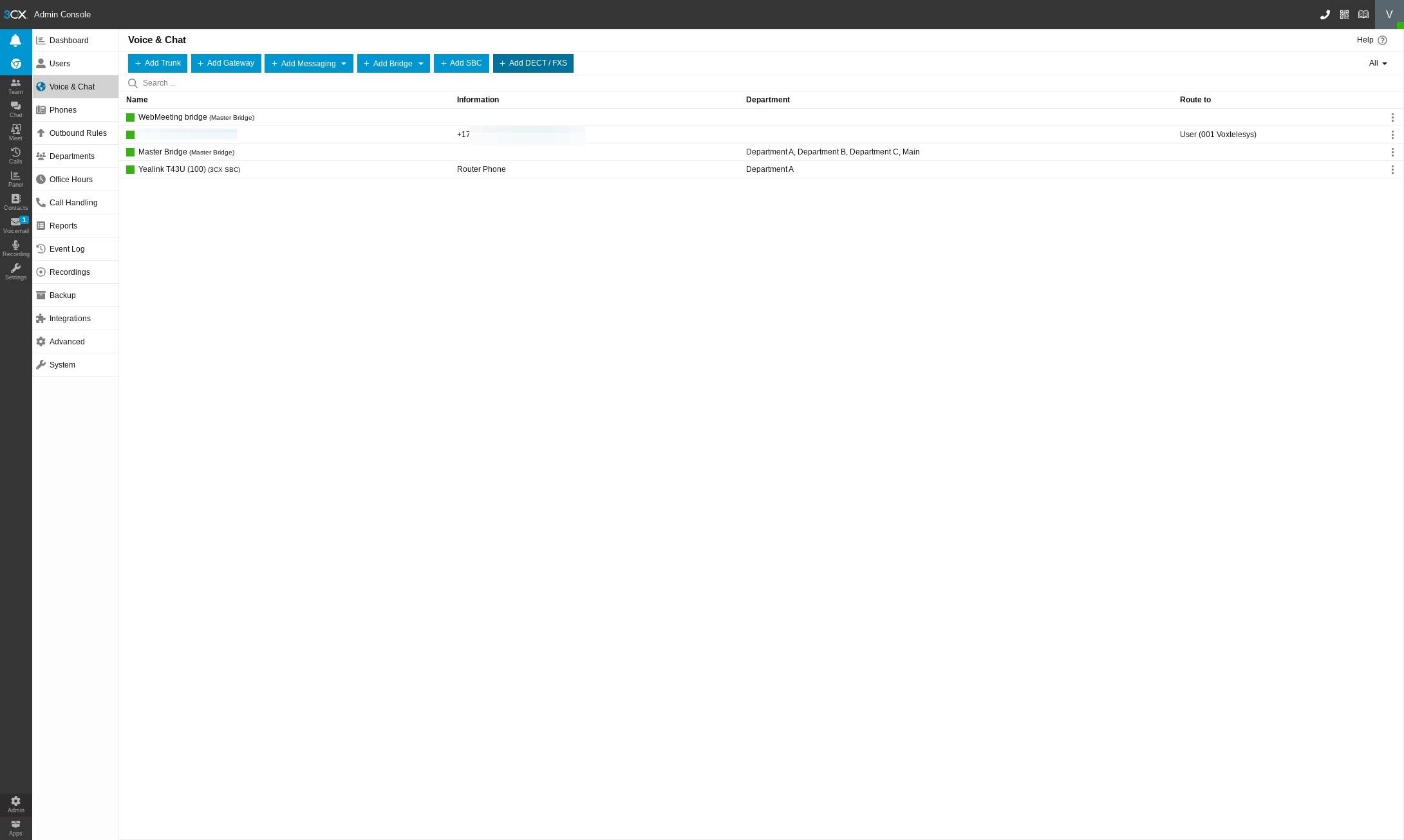Click the Help question mark icon
1404x840 pixels.
click(x=1382, y=40)
